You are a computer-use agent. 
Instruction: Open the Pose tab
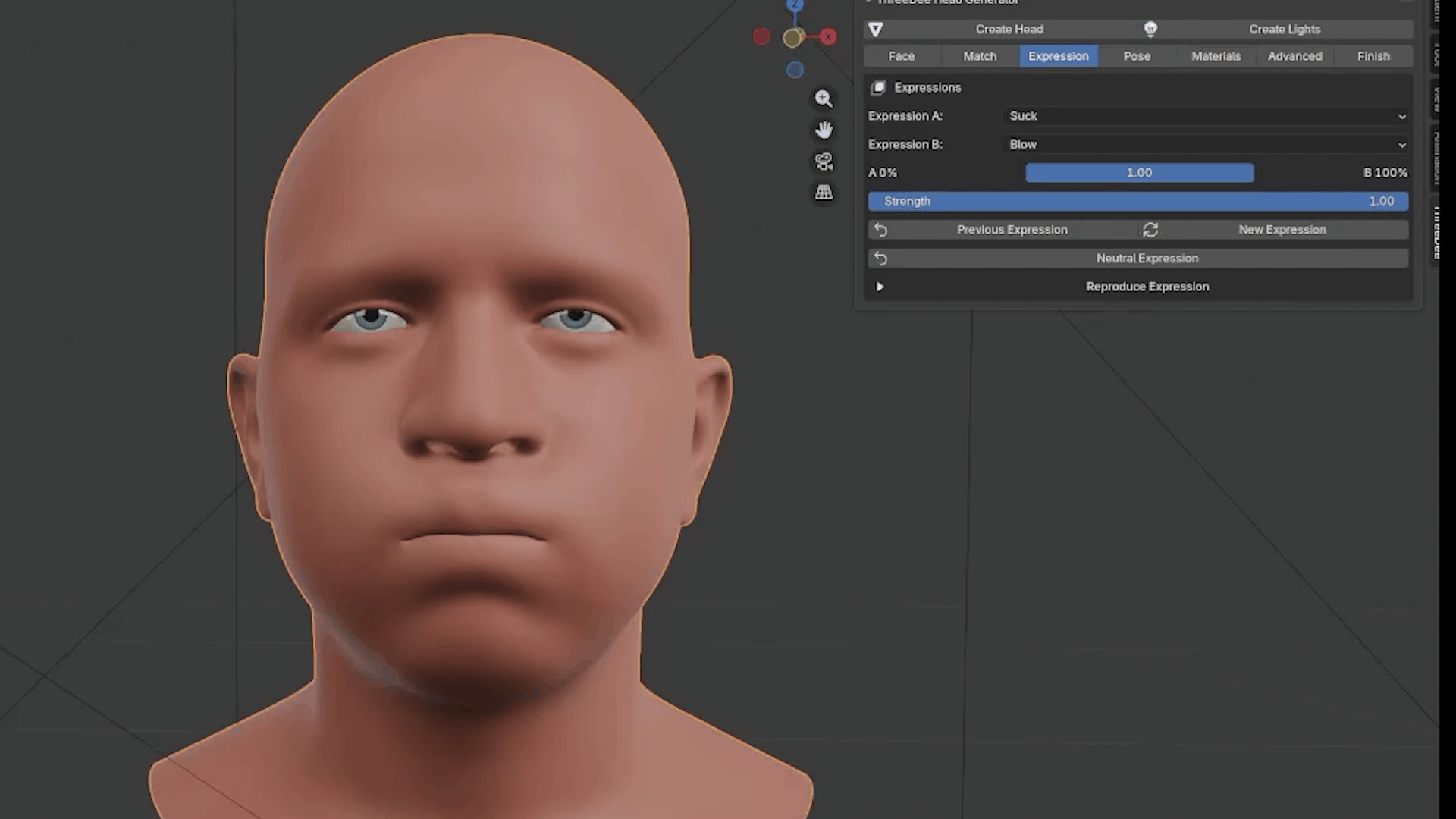[1137, 56]
